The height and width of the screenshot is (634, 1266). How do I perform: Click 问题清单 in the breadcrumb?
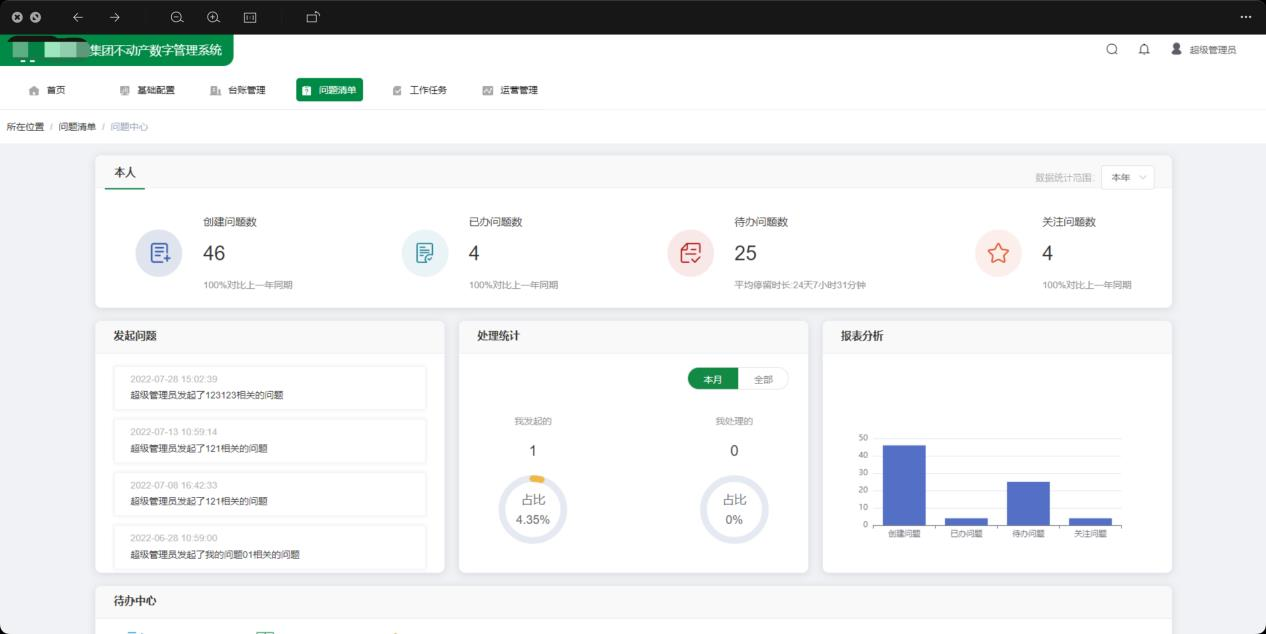click(77, 127)
